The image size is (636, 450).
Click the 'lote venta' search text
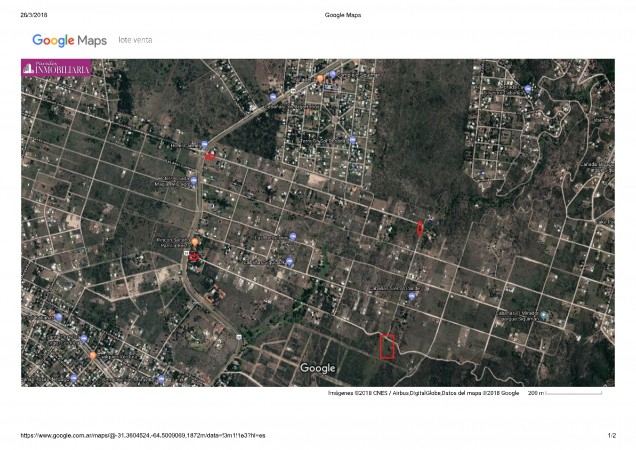coord(135,42)
